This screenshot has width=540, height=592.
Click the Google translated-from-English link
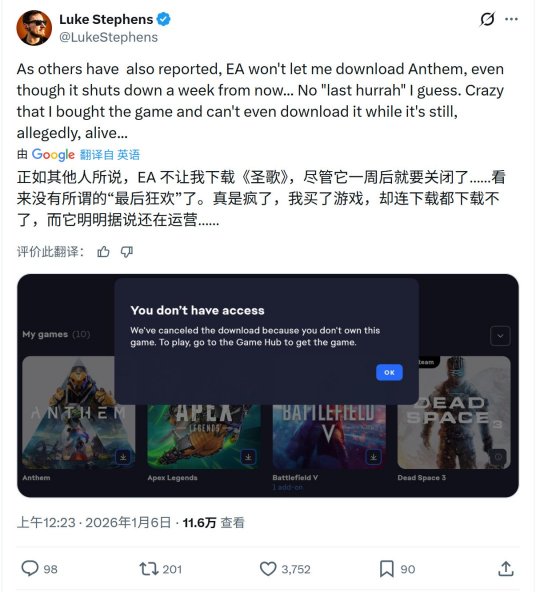coord(86,154)
